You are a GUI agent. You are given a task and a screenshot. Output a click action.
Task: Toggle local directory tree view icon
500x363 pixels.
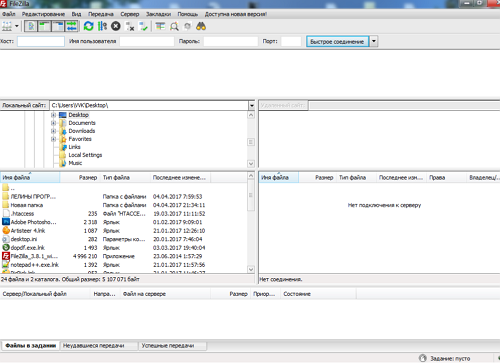click(x=44, y=26)
